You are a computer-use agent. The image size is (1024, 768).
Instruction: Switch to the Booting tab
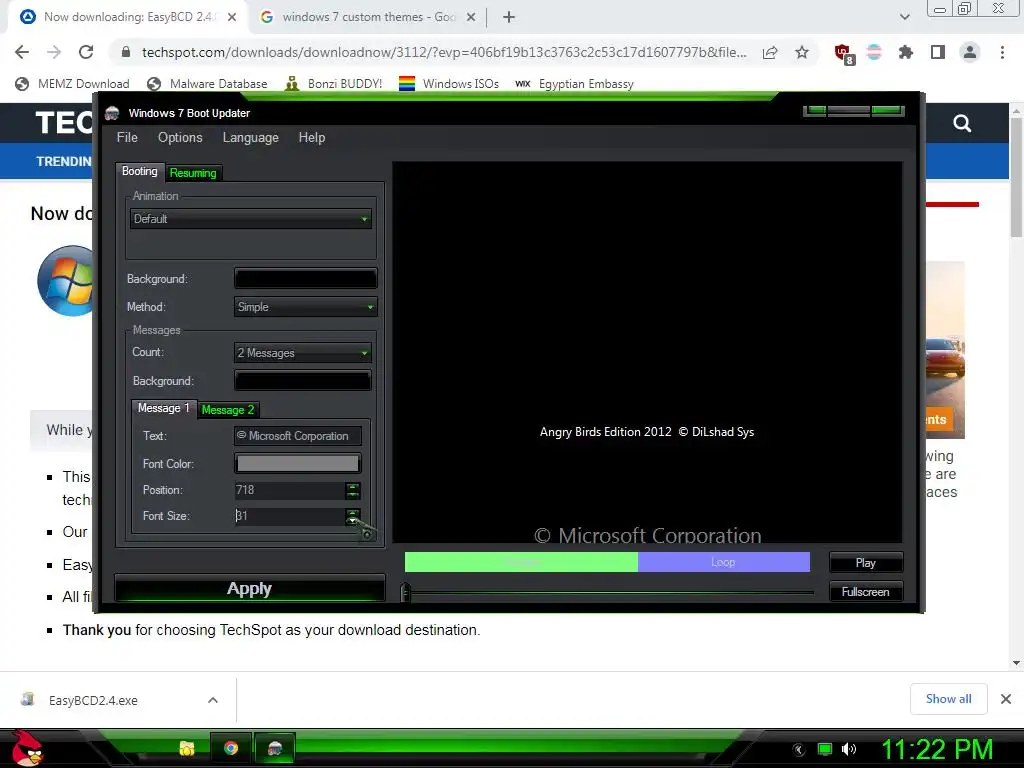coord(140,171)
